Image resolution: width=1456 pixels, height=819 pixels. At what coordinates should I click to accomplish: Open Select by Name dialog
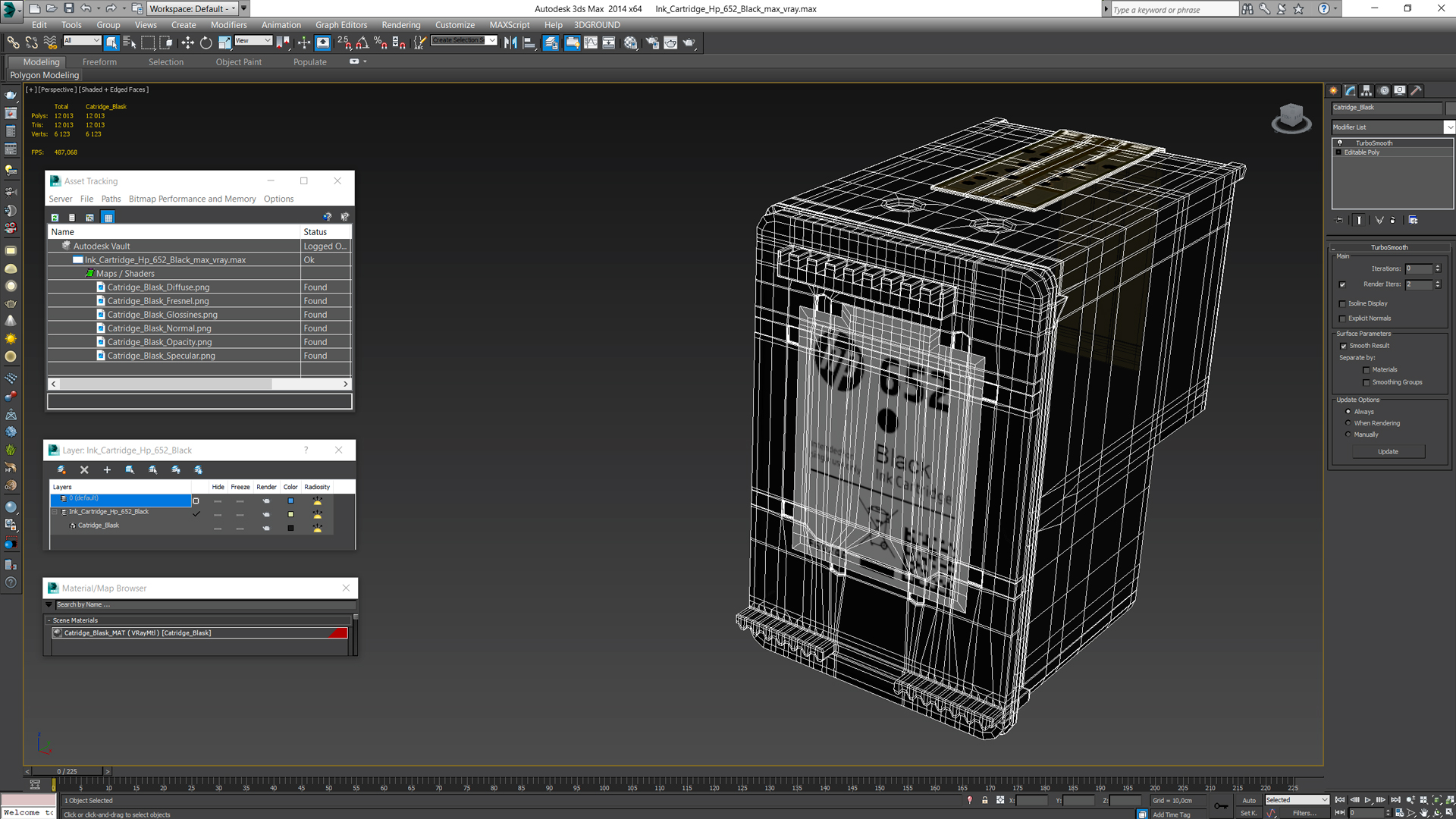(130, 42)
